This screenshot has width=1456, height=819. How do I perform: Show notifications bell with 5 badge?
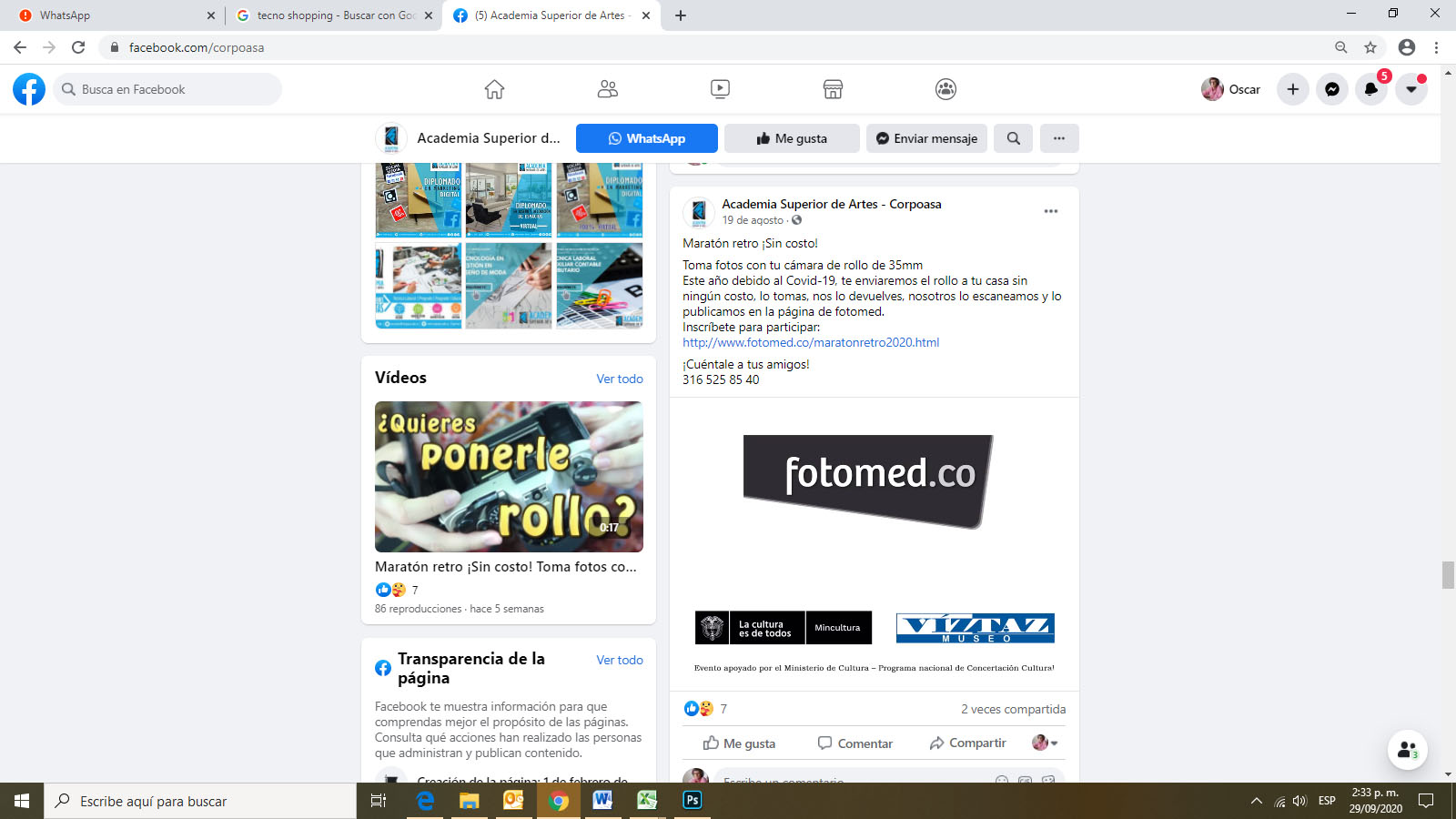click(x=1371, y=89)
